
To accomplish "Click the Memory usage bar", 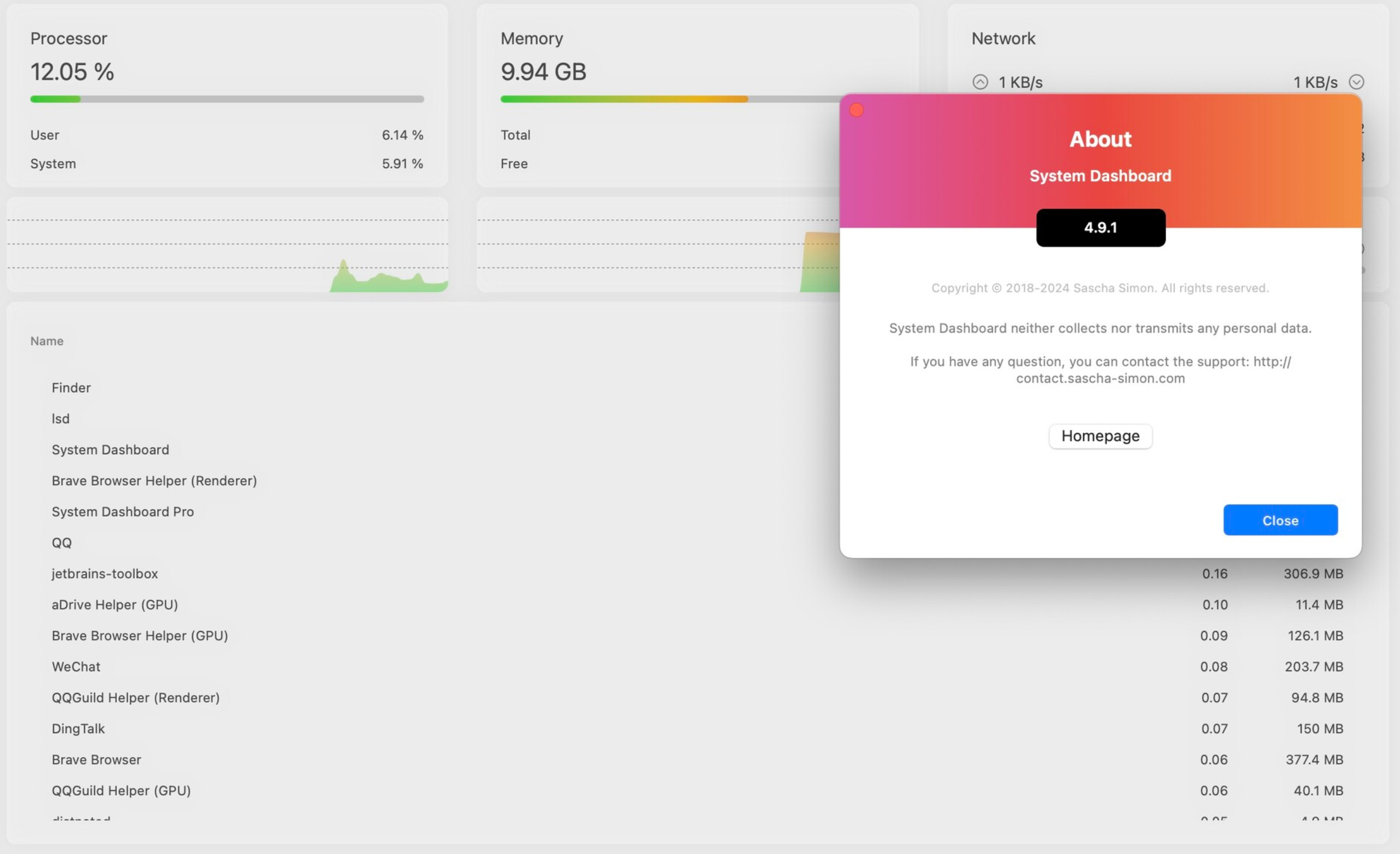I will pyautogui.click(x=670, y=99).
